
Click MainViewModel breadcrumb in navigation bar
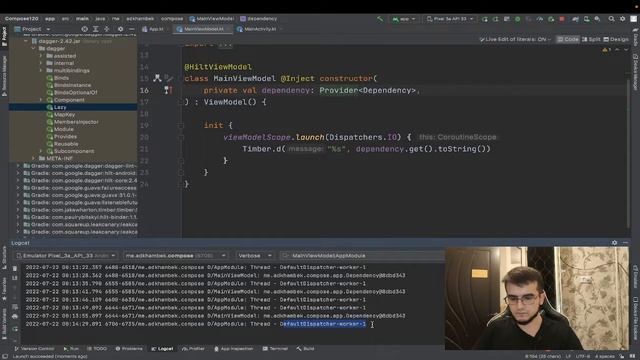pyautogui.click(x=212, y=19)
